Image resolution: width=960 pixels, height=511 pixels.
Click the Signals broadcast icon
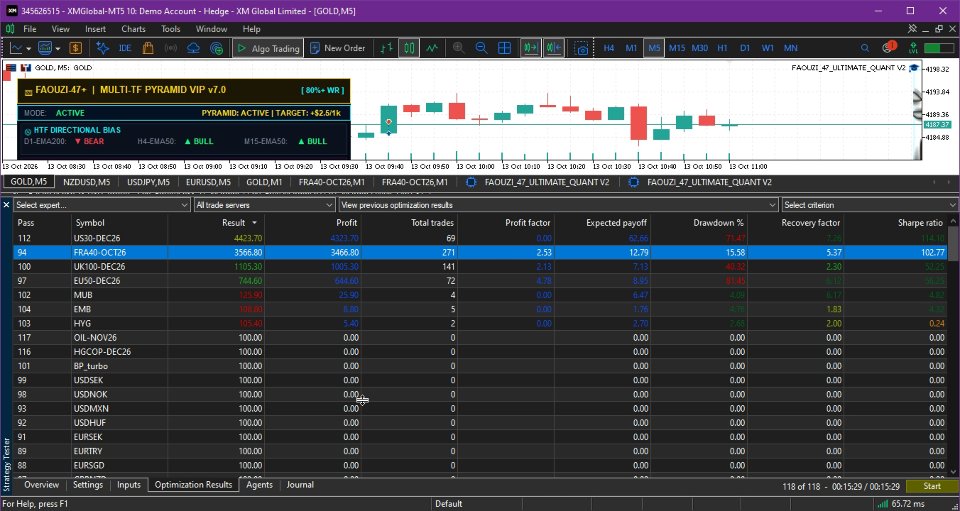pos(171,48)
